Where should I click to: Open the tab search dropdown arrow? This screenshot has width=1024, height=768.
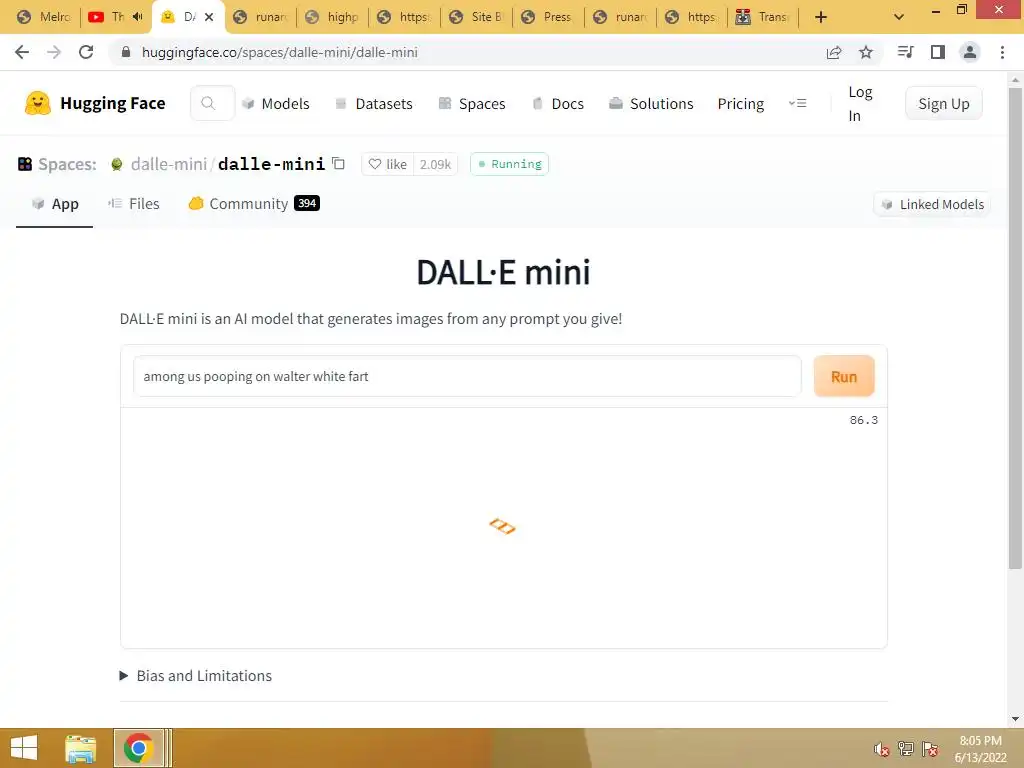(x=899, y=17)
